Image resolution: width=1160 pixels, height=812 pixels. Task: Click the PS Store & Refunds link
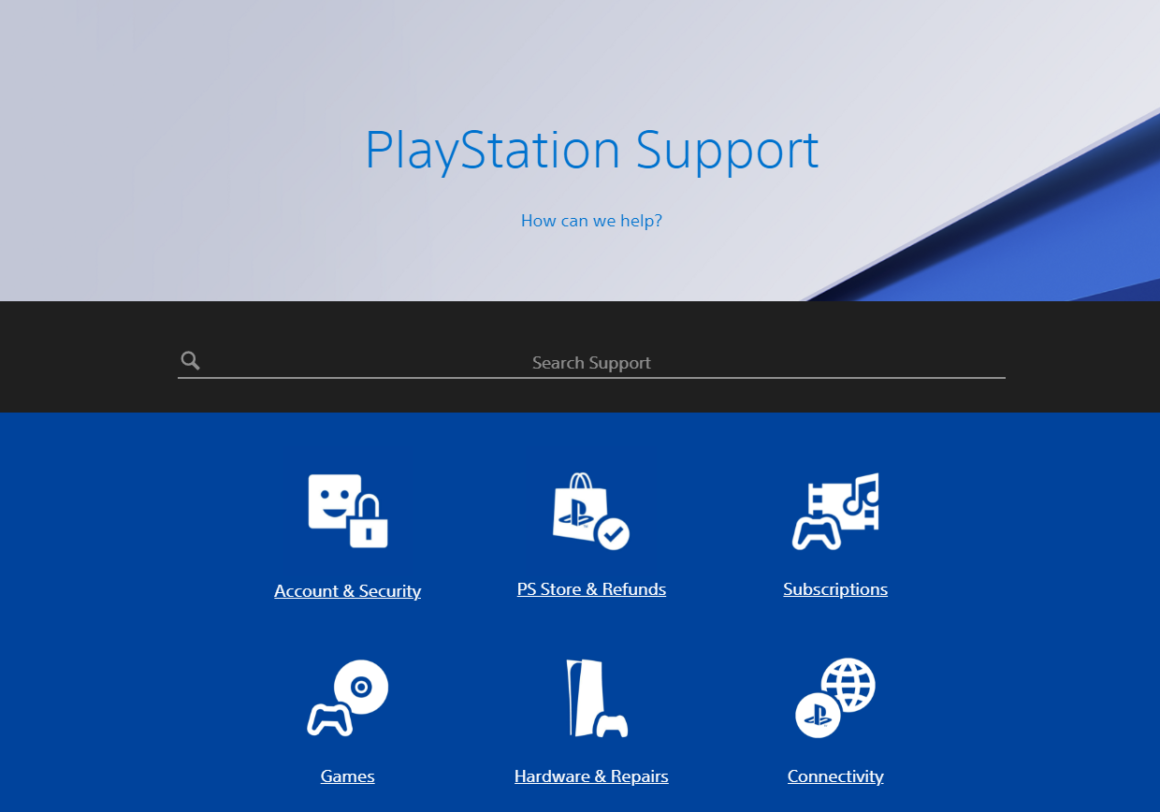point(591,589)
